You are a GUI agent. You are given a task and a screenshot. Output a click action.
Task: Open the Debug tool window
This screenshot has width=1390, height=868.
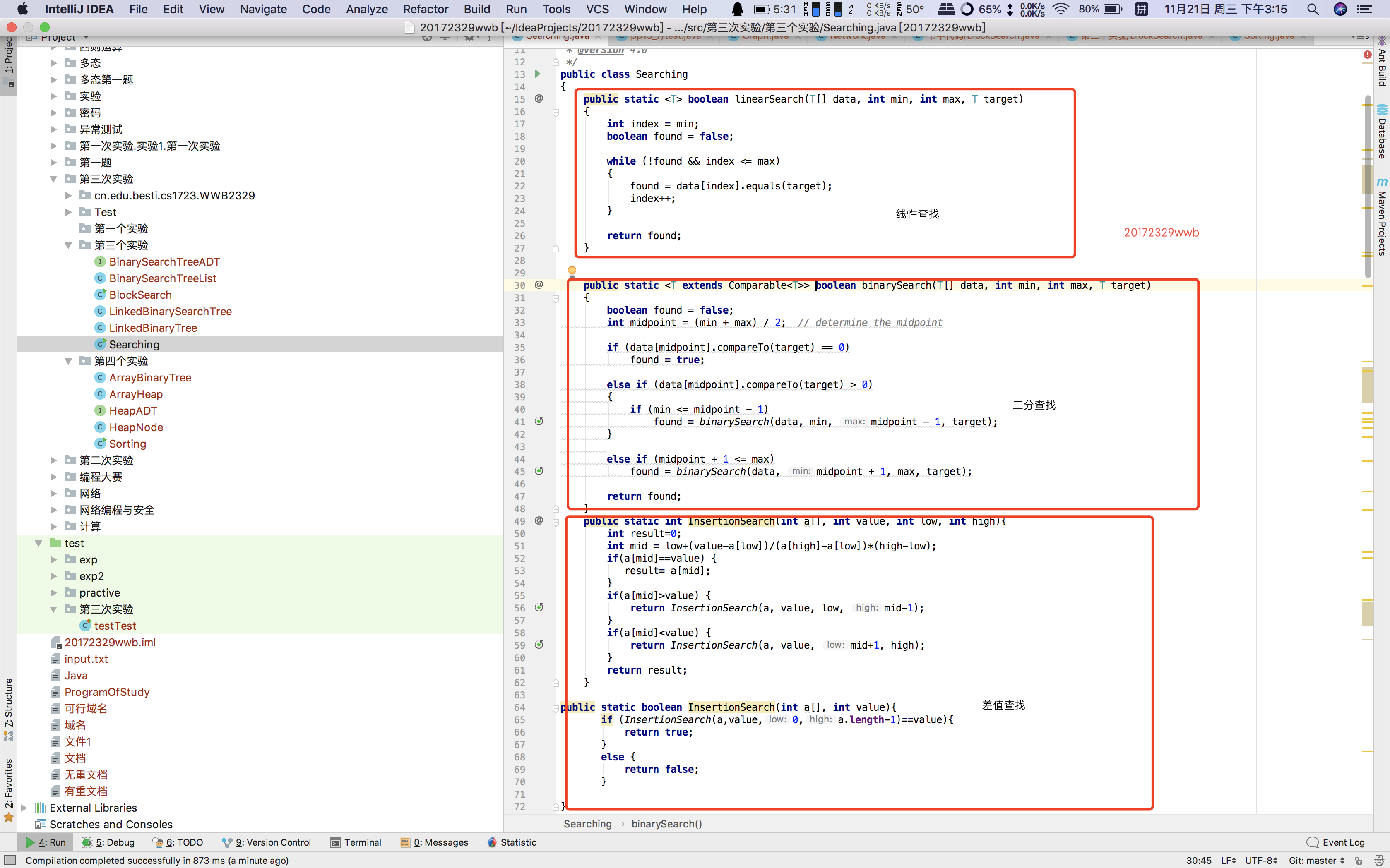[108, 842]
